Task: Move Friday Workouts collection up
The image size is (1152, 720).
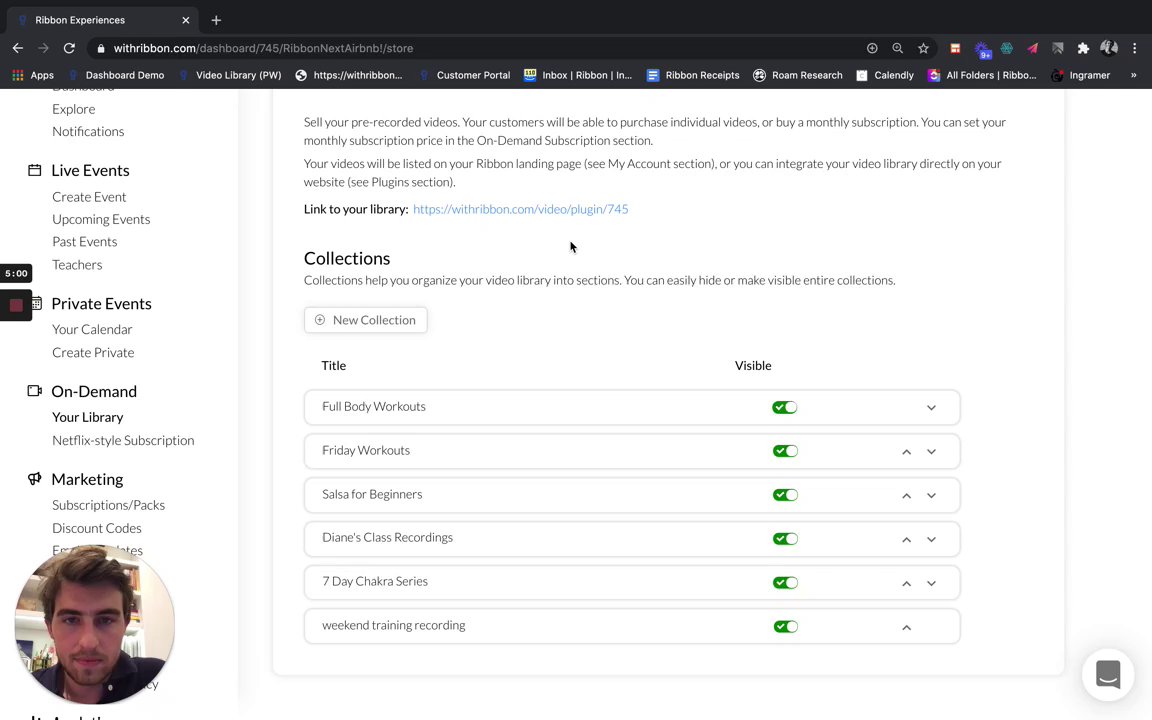Action: pos(906,451)
